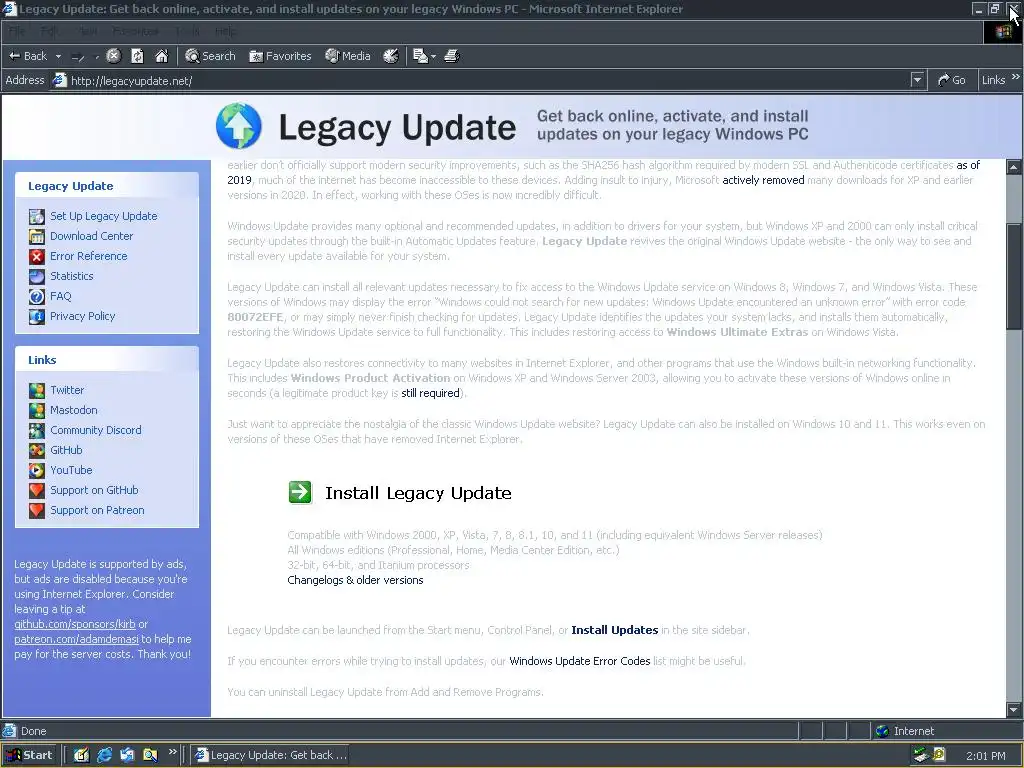Click the GitHub sidebar icon
The image size is (1024, 768).
(37, 450)
